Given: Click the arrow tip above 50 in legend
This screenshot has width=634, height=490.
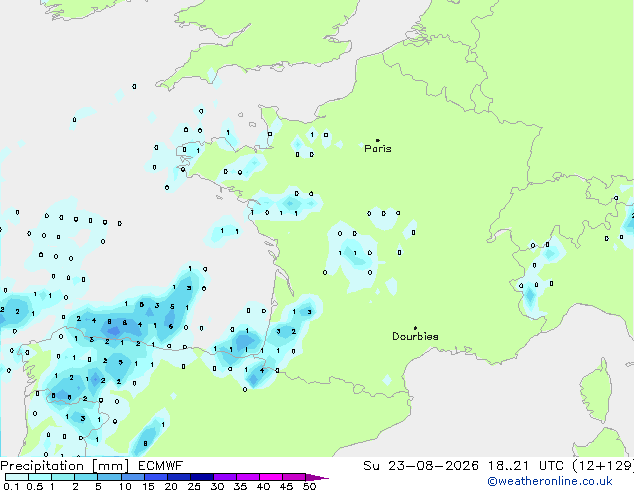Looking at the screenshot, I should [x=317, y=477].
